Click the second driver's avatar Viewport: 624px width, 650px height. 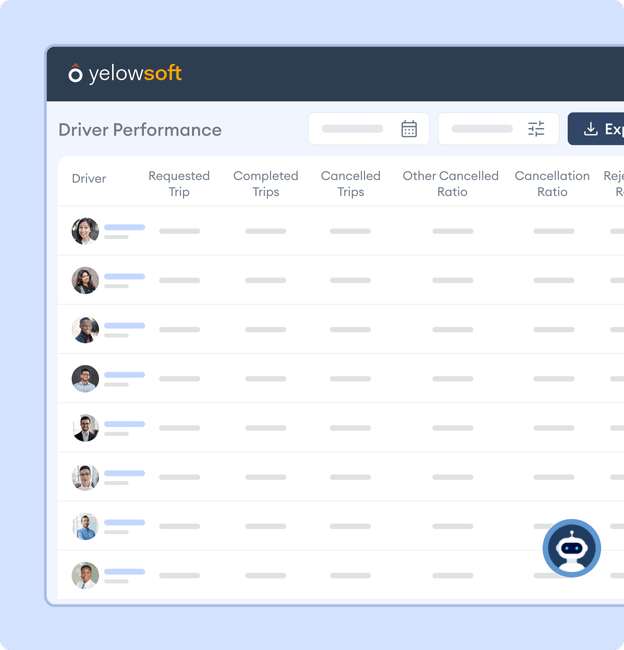[85, 280]
